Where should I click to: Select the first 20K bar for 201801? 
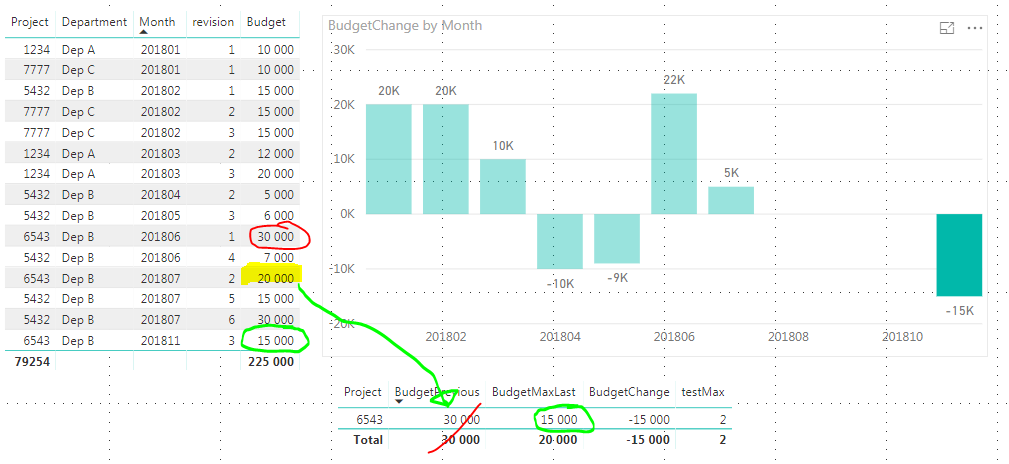[x=389, y=159]
